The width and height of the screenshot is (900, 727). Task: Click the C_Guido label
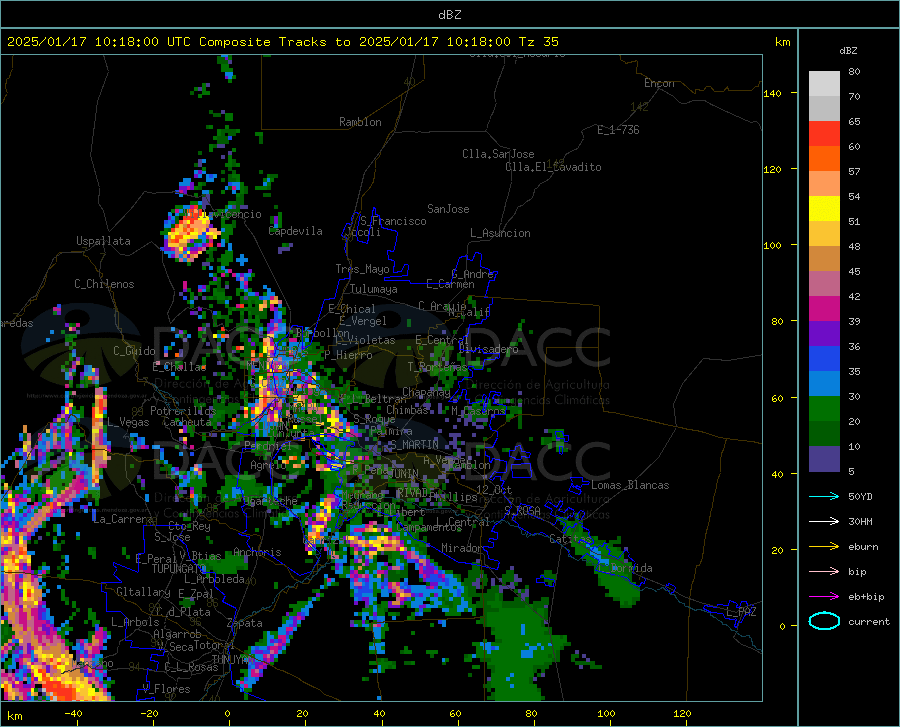(x=134, y=351)
